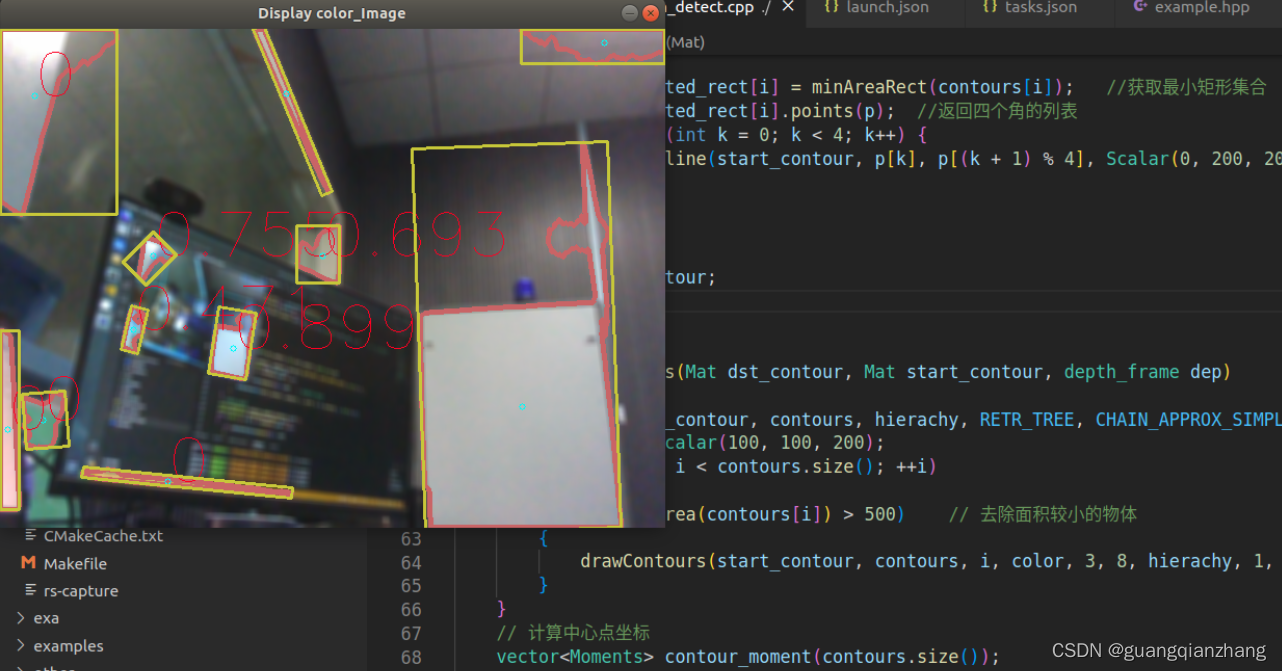
Task: Select the _detect.cpp tab
Action: click(718, 7)
